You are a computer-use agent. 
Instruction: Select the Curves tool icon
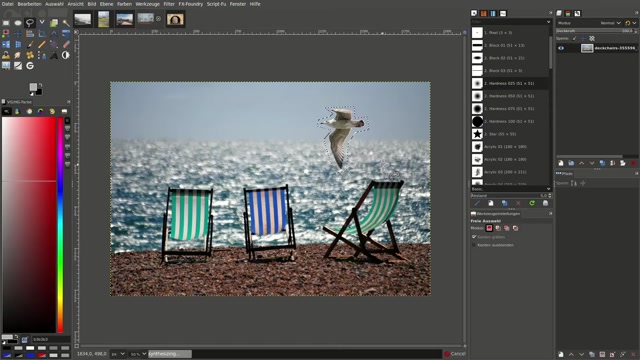pos(18,65)
